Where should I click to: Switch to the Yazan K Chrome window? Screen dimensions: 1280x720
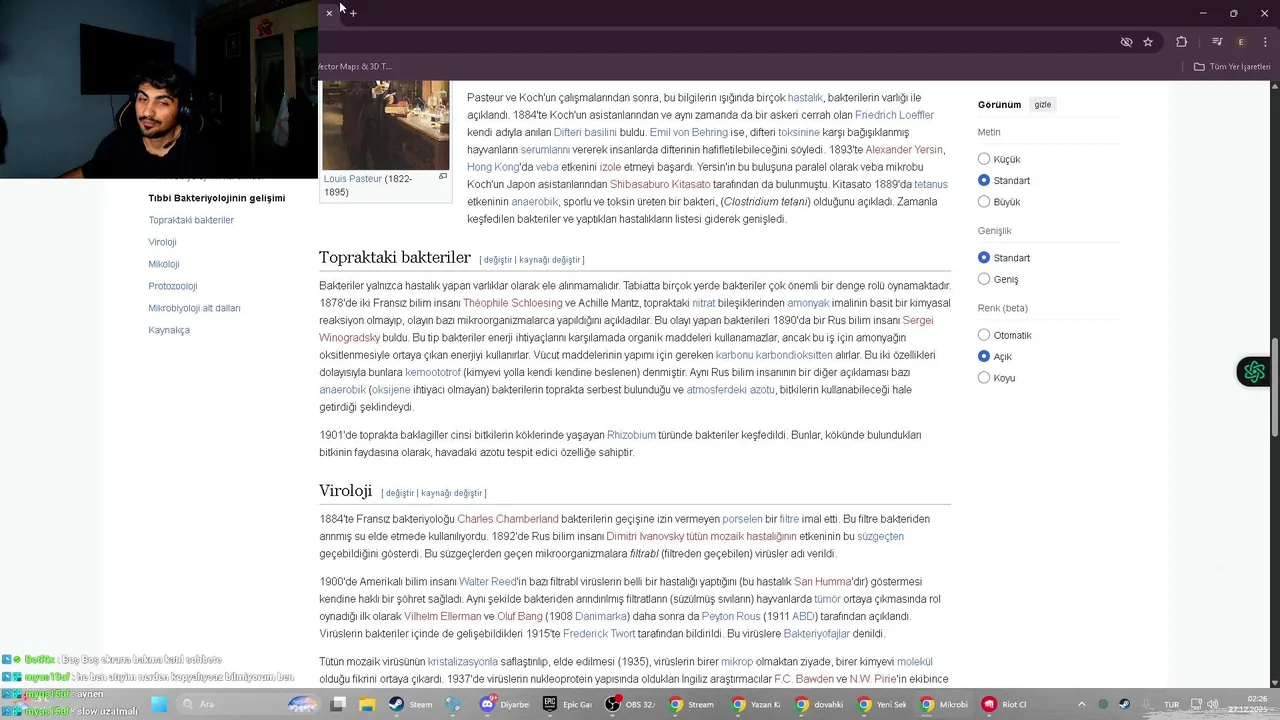click(756, 704)
